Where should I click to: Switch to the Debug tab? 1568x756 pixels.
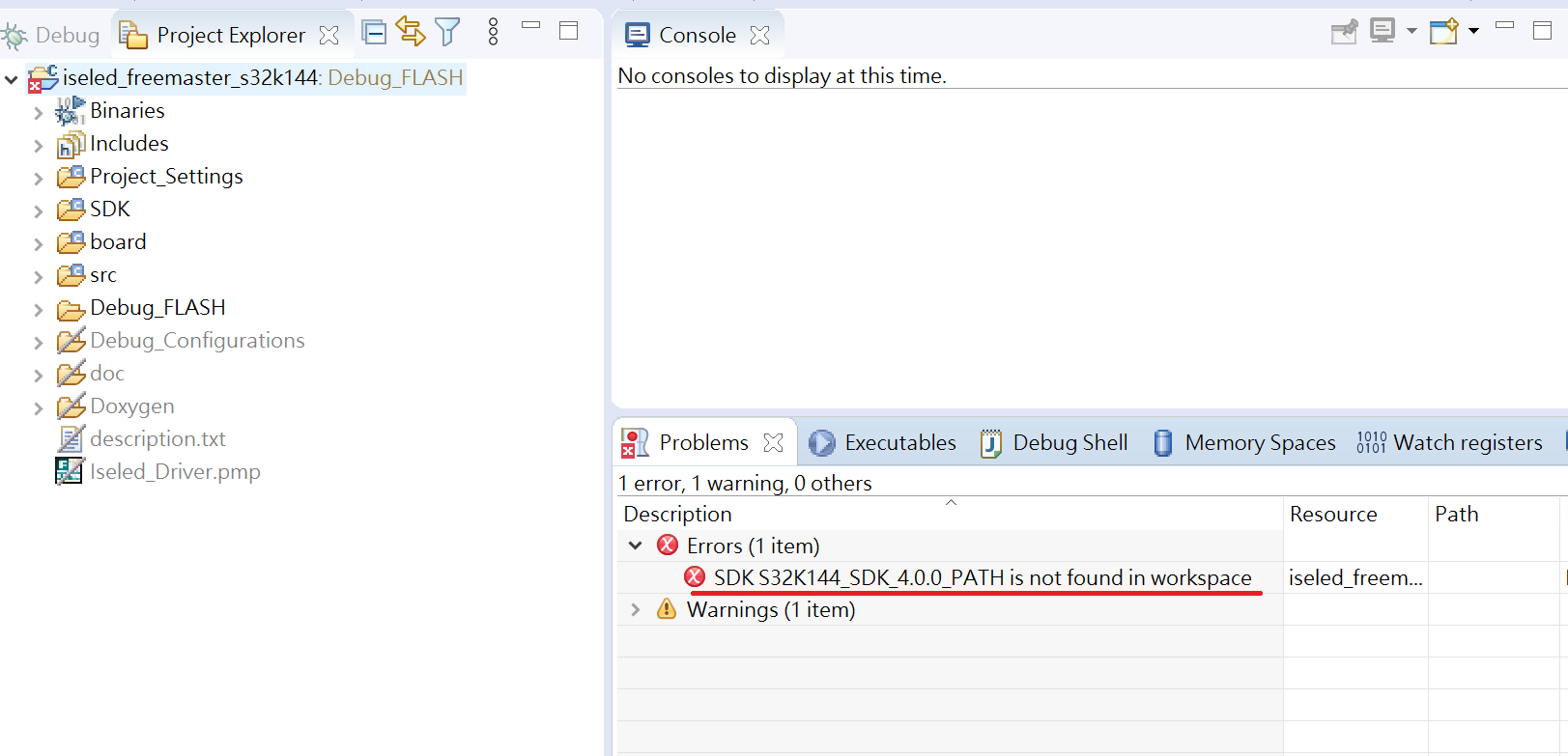(x=52, y=36)
